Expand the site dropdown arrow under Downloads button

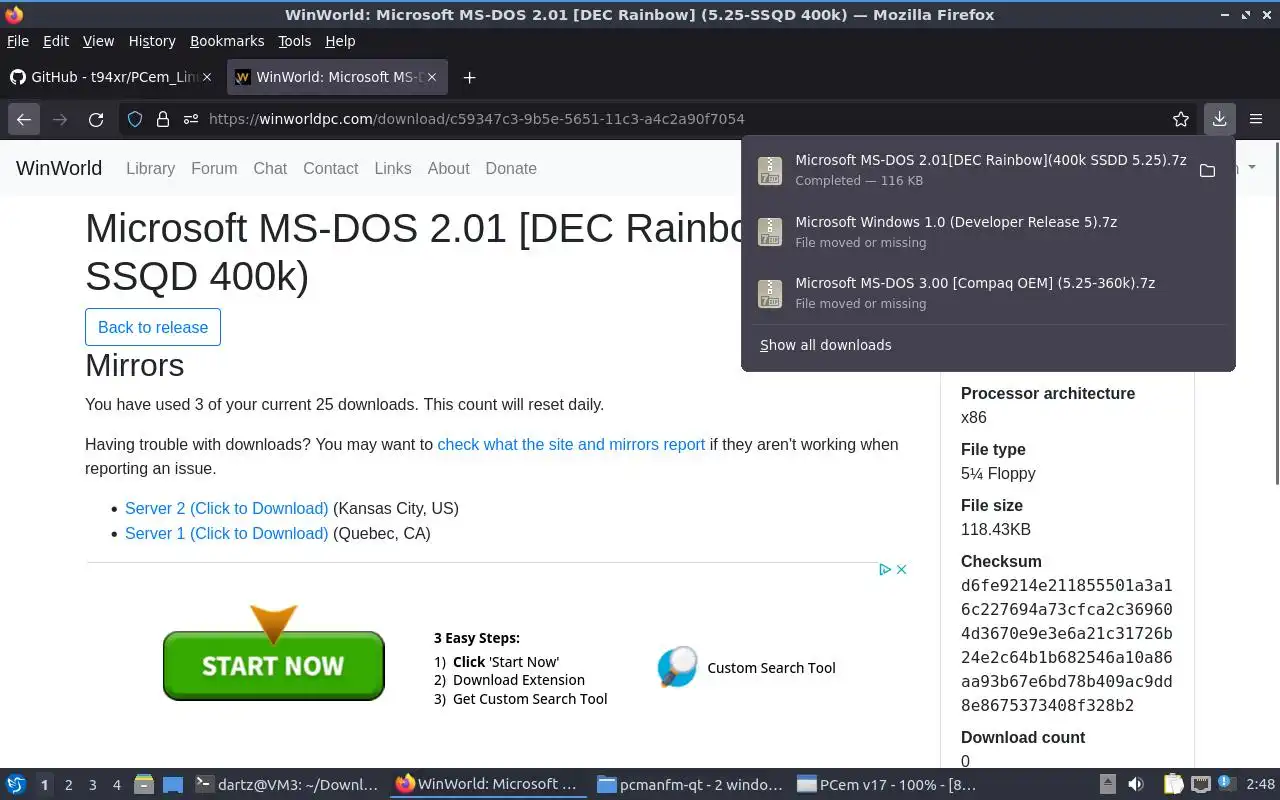[1251, 168]
